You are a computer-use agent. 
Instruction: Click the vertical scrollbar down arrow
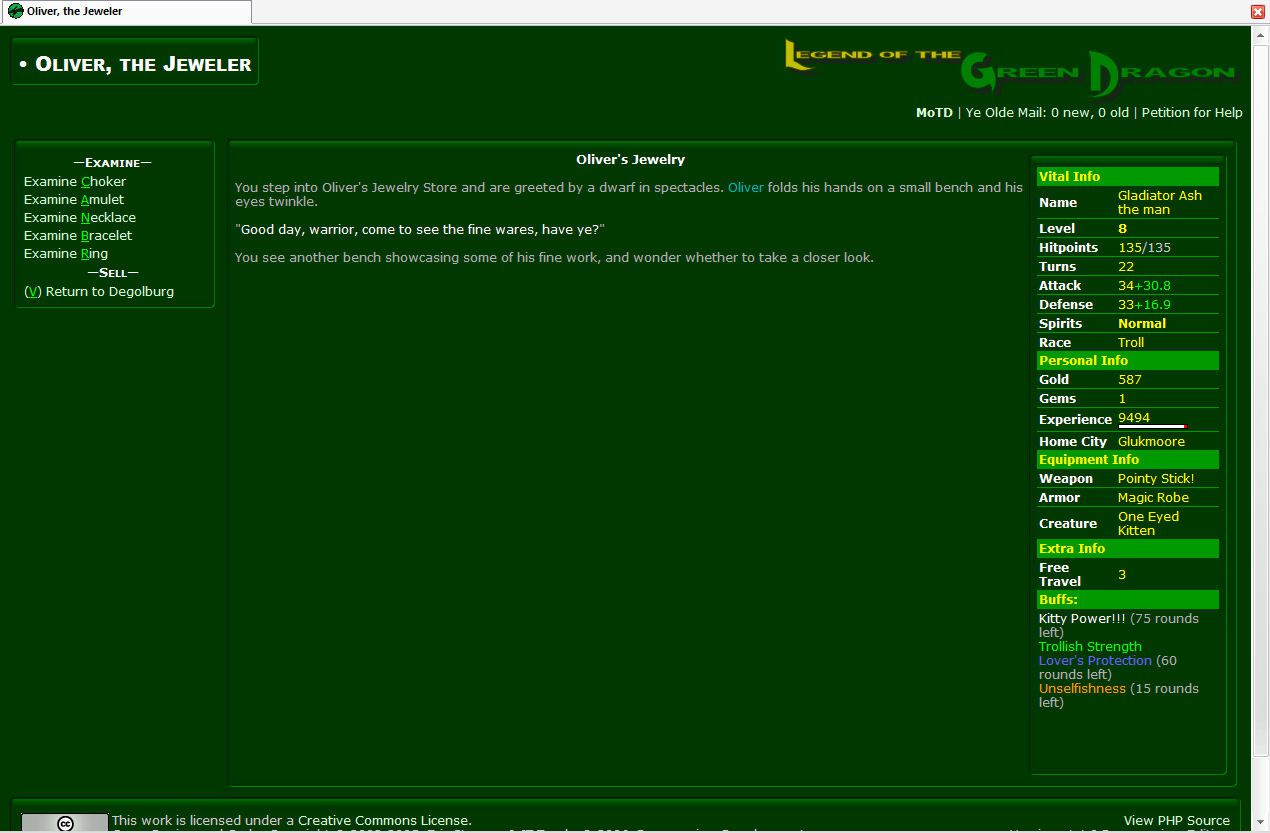pyautogui.click(x=1260, y=823)
